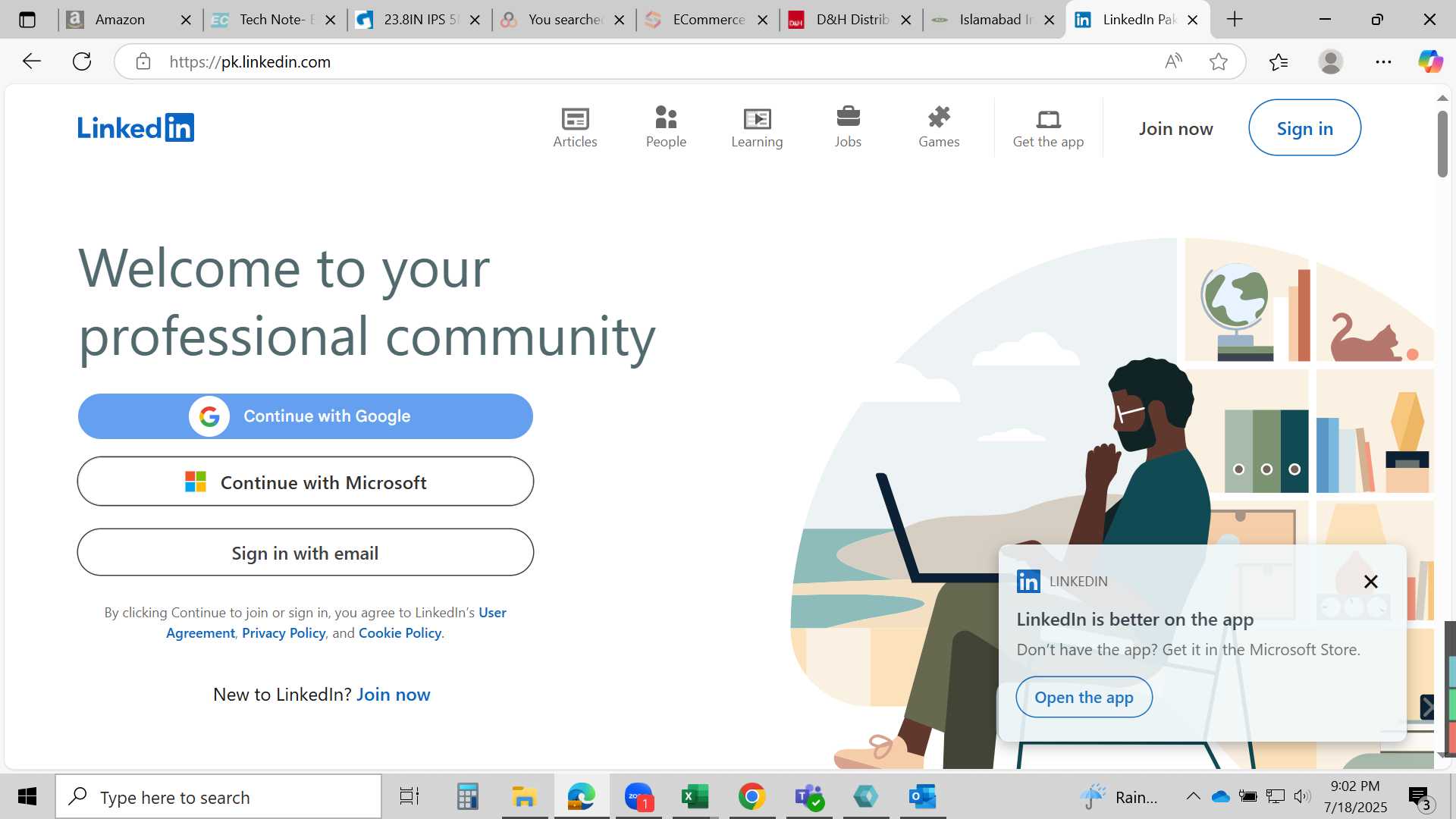
Task: Click Join now in header
Action: (1175, 129)
